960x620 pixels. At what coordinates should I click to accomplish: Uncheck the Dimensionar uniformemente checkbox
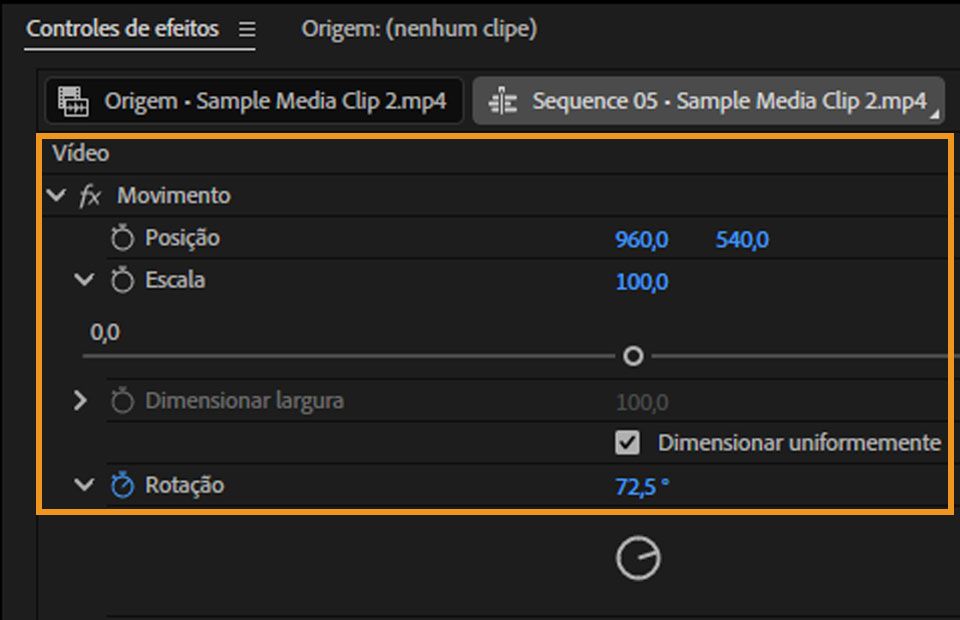pos(630,441)
